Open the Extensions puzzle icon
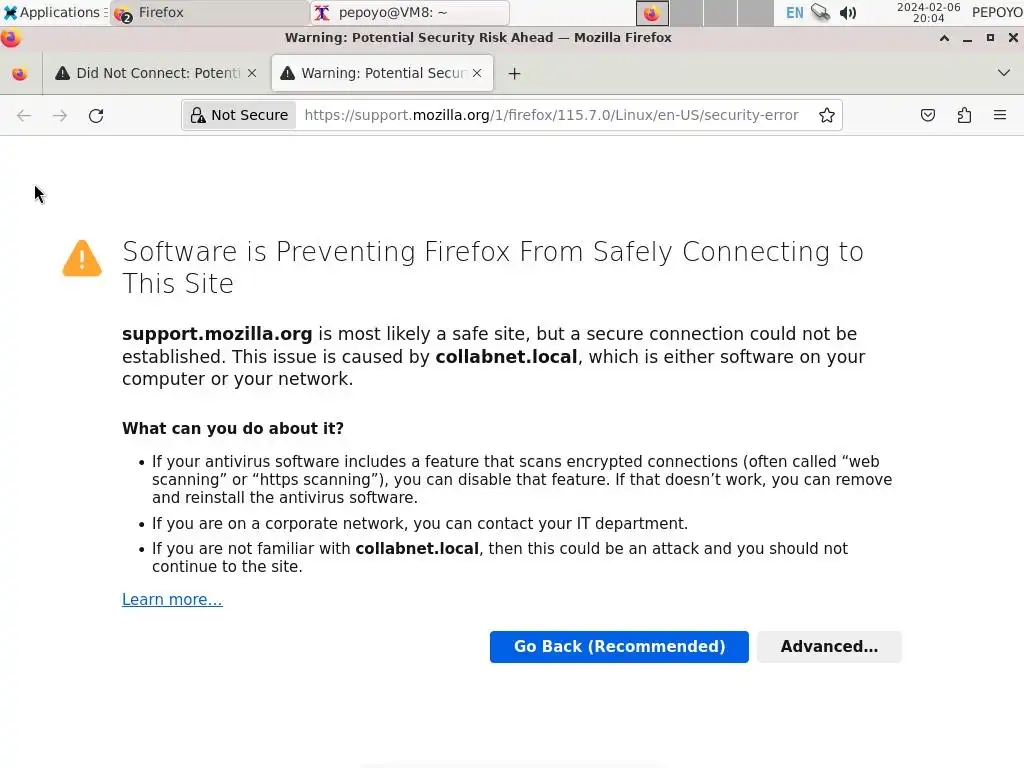Viewport: 1024px width, 768px height. [x=964, y=115]
